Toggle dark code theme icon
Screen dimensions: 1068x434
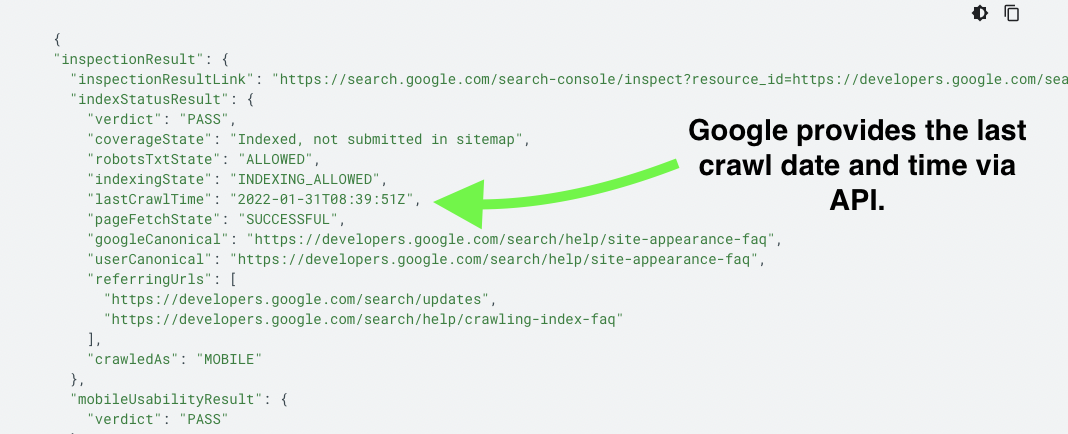[979, 13]
